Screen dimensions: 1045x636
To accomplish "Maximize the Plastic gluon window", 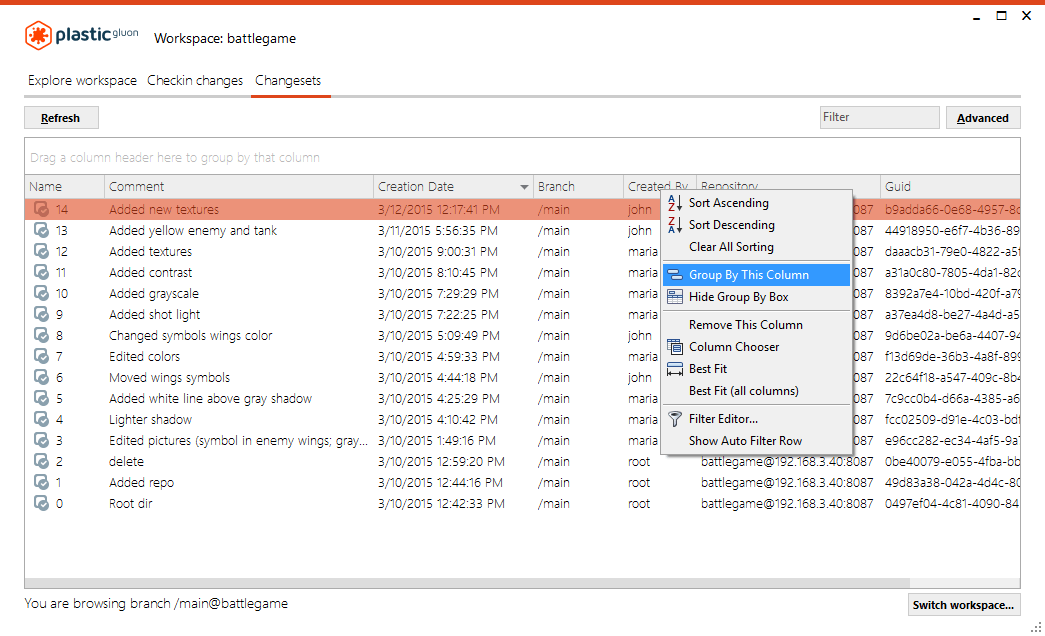I will click(x=1001, y=16).
